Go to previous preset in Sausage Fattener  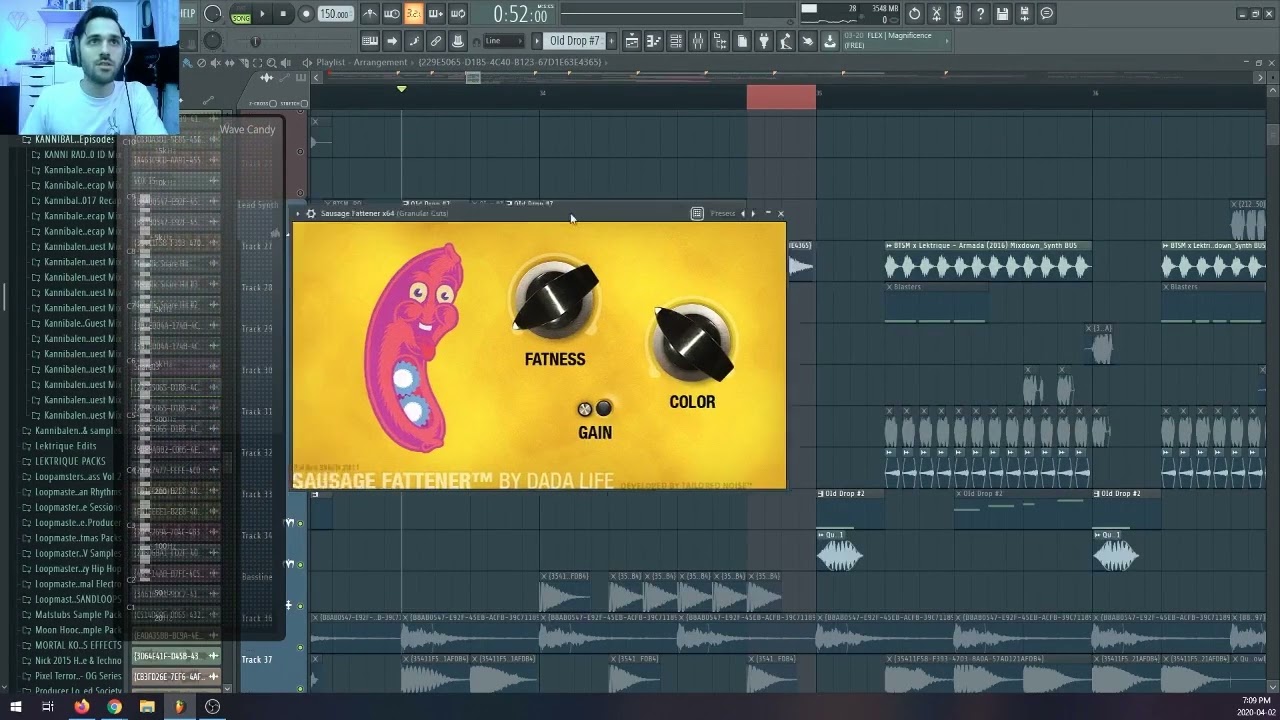(x=742, y=214)
